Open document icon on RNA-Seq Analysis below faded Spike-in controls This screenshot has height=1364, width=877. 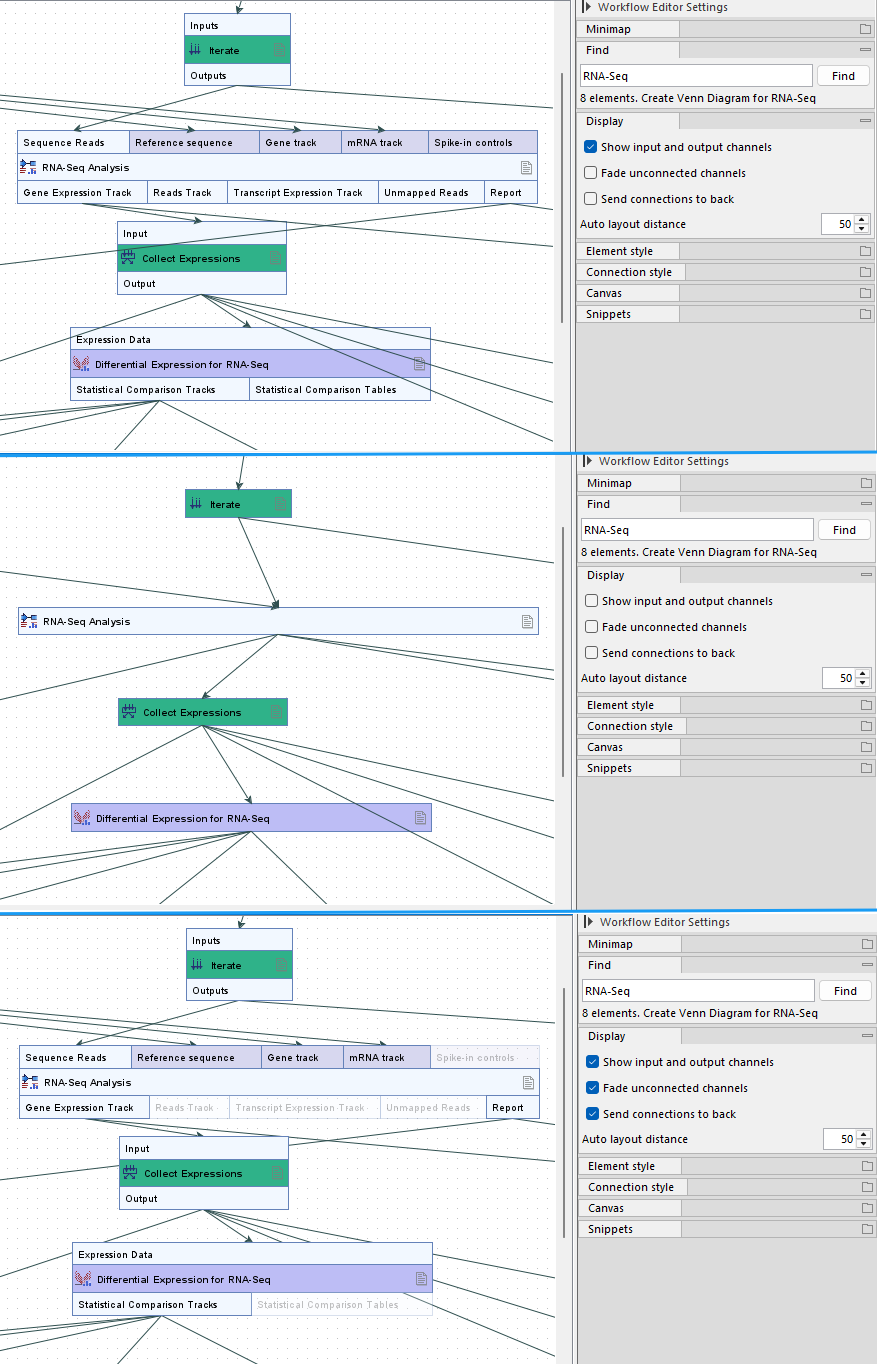tap(528, 1082)
